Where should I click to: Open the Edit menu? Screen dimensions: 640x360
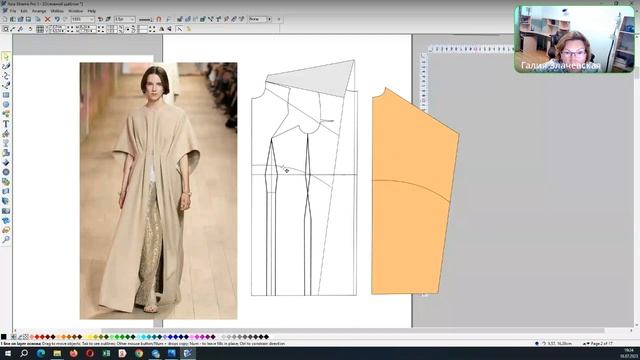point(24,11)
